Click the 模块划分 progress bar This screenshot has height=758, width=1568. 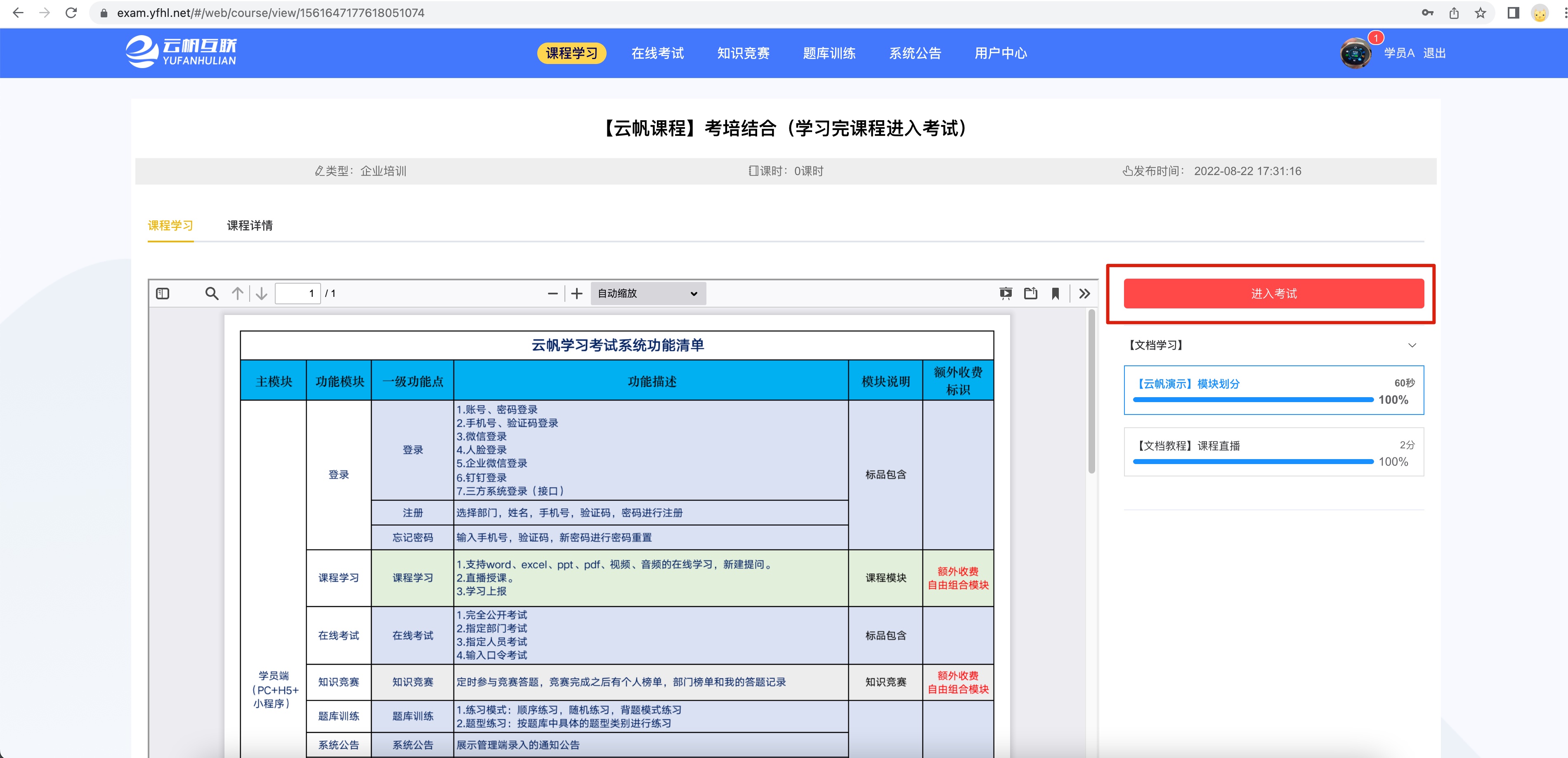pyautogui.click(x=1253, y=400)
